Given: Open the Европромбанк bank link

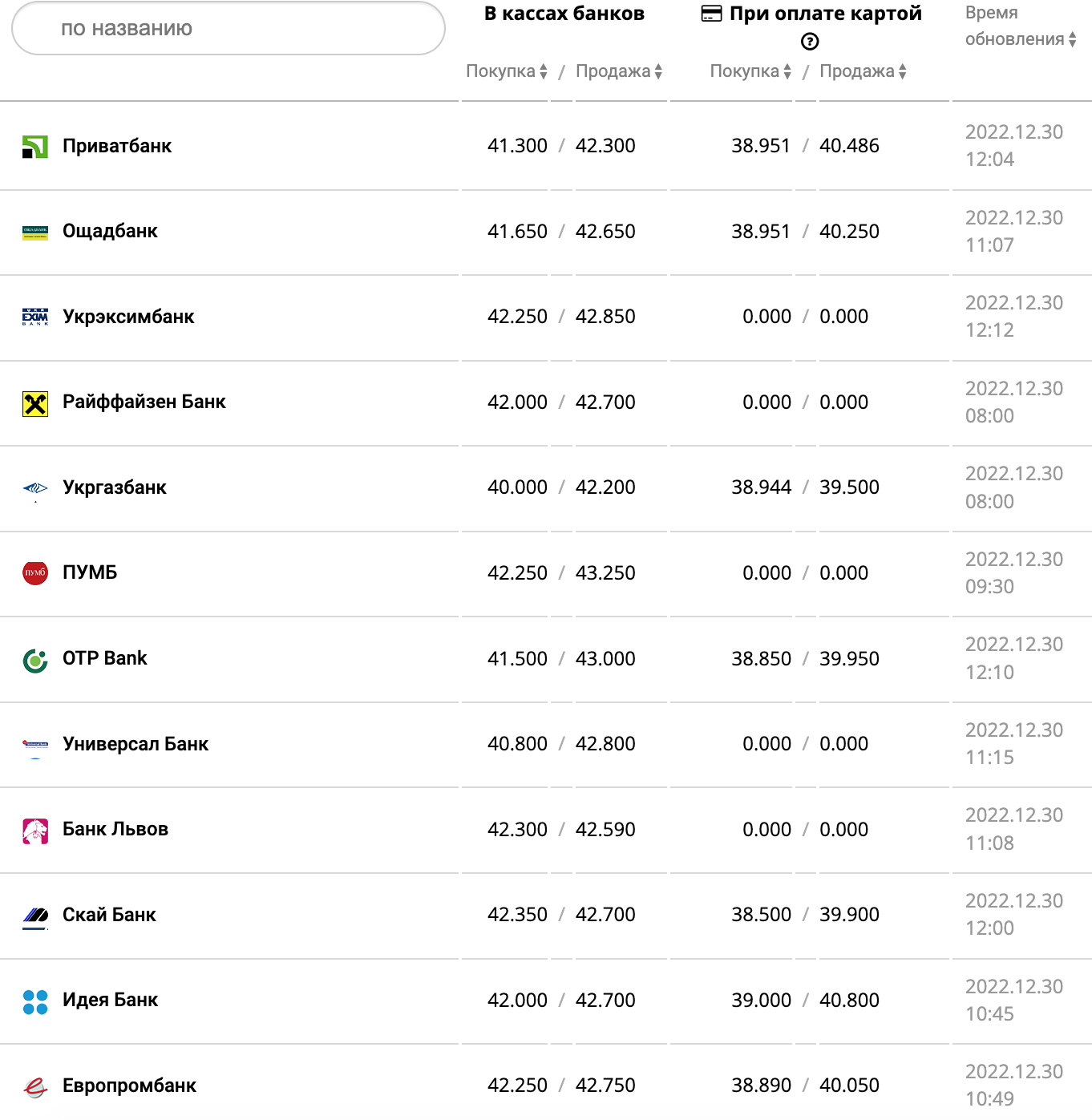Looking at the screenshot, I should point(129,1086).
